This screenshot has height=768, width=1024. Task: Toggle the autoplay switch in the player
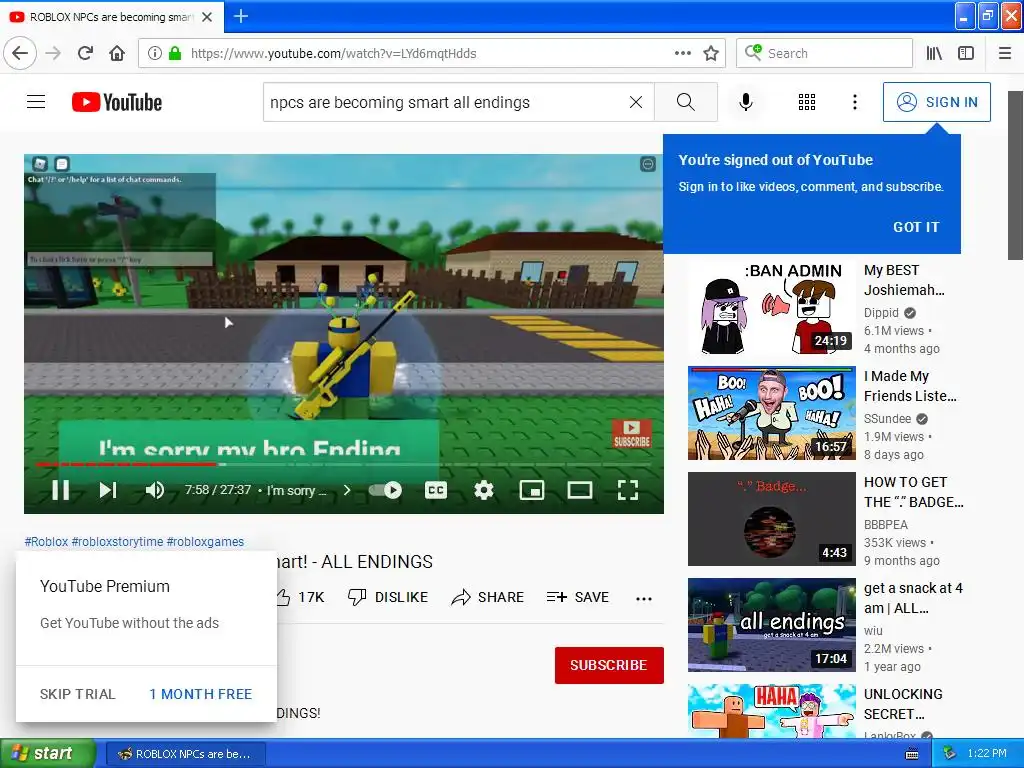(385, 490)
